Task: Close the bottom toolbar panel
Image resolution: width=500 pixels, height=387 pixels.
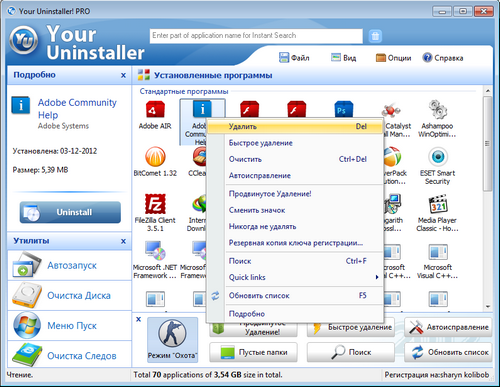Action: 139,319
